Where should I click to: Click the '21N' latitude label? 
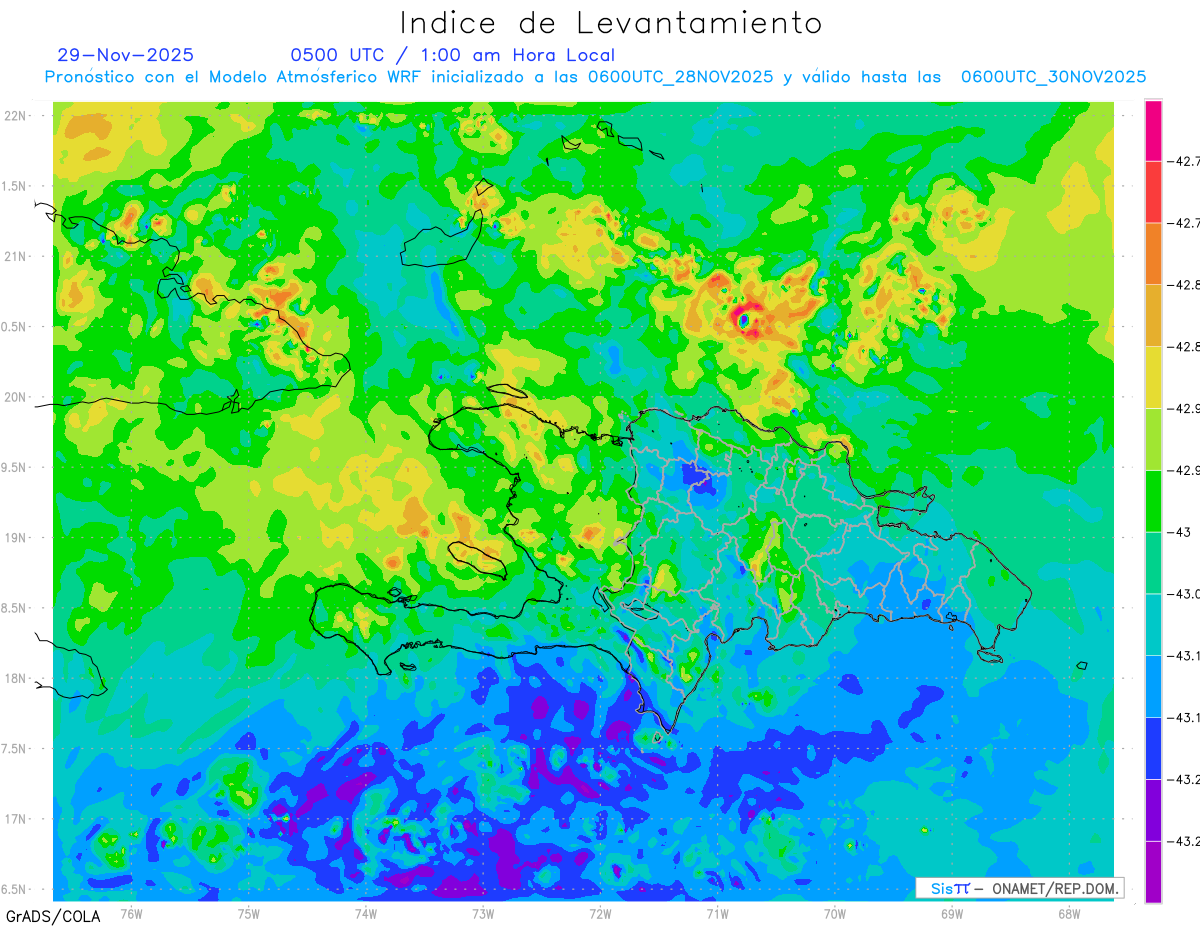tap(17, 256)
